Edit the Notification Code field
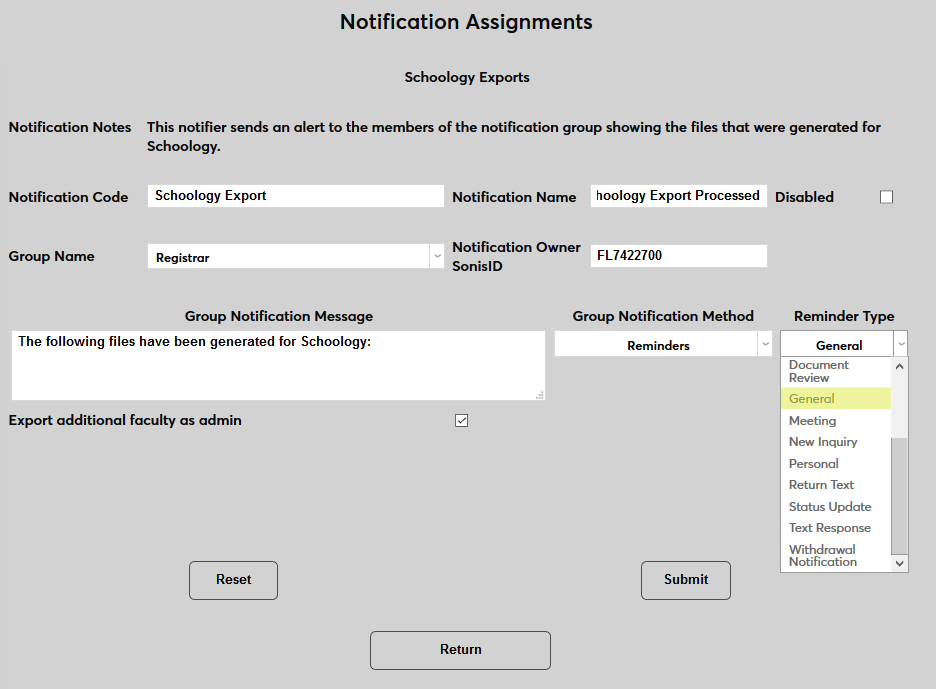Screen dimensions: 936x689 click(295, 196)
